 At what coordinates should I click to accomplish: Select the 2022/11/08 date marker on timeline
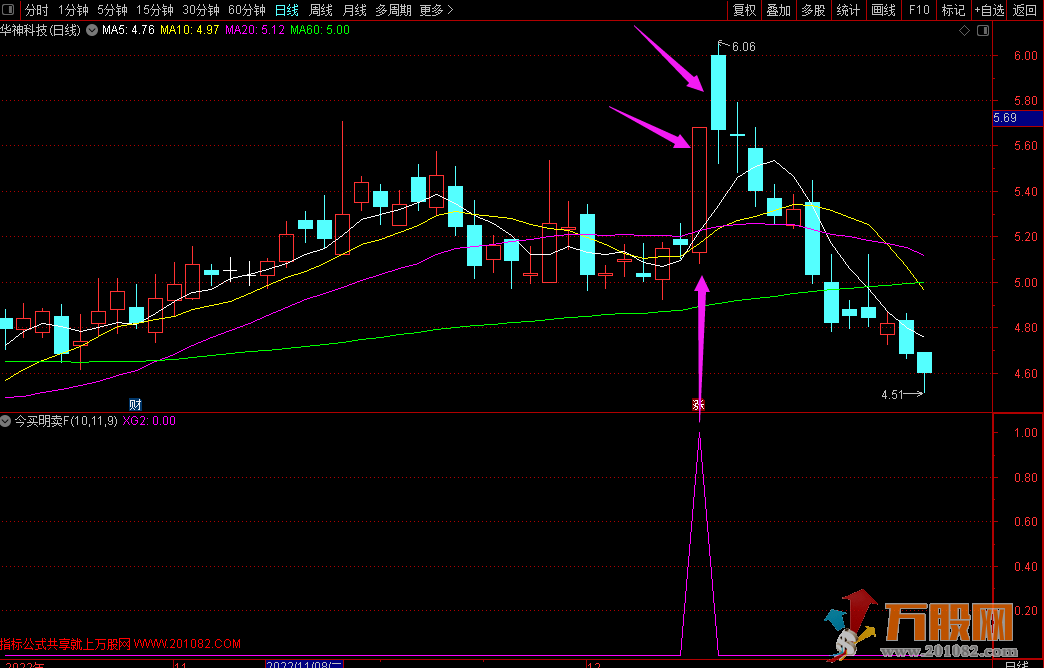tap(305, 663)
